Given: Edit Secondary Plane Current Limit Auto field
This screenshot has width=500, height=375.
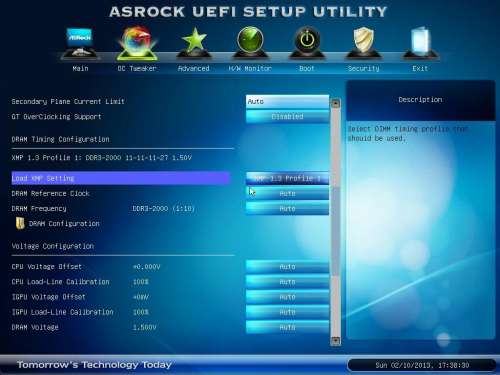Looking at the screenshot, I should tap(287, 101).
